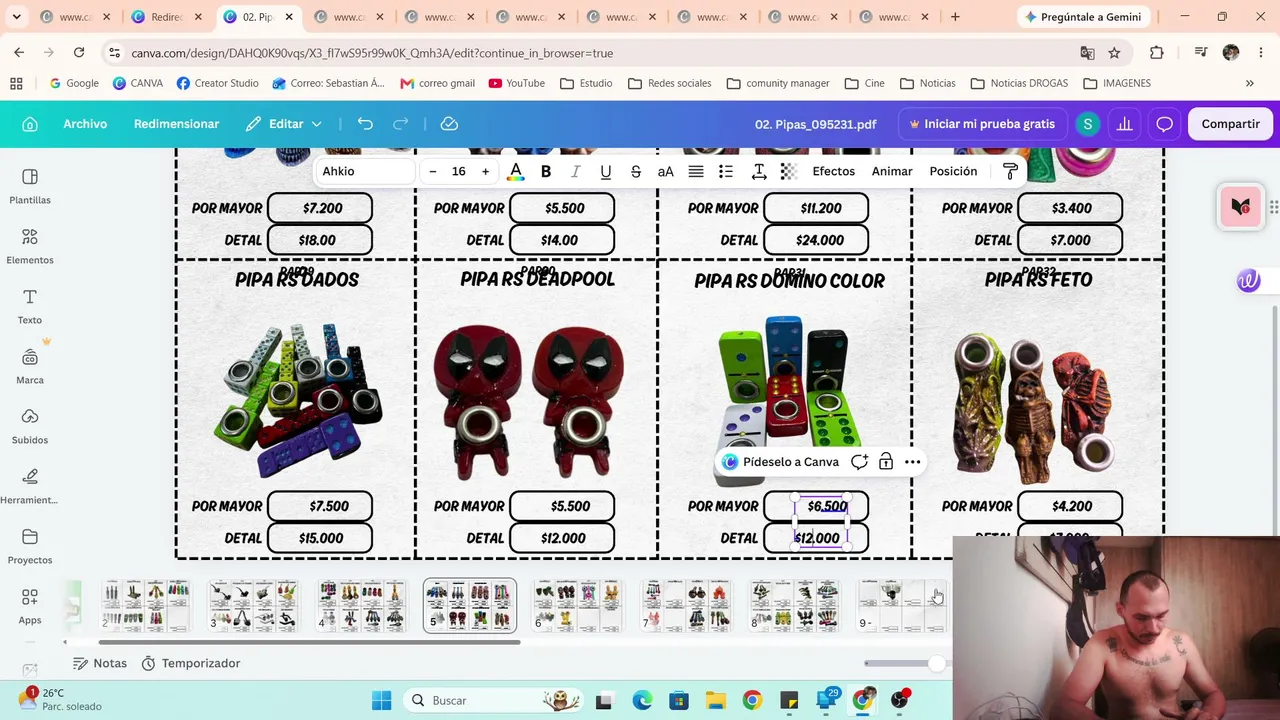
Task: Copy style with paint roller
Action: 1010,172
